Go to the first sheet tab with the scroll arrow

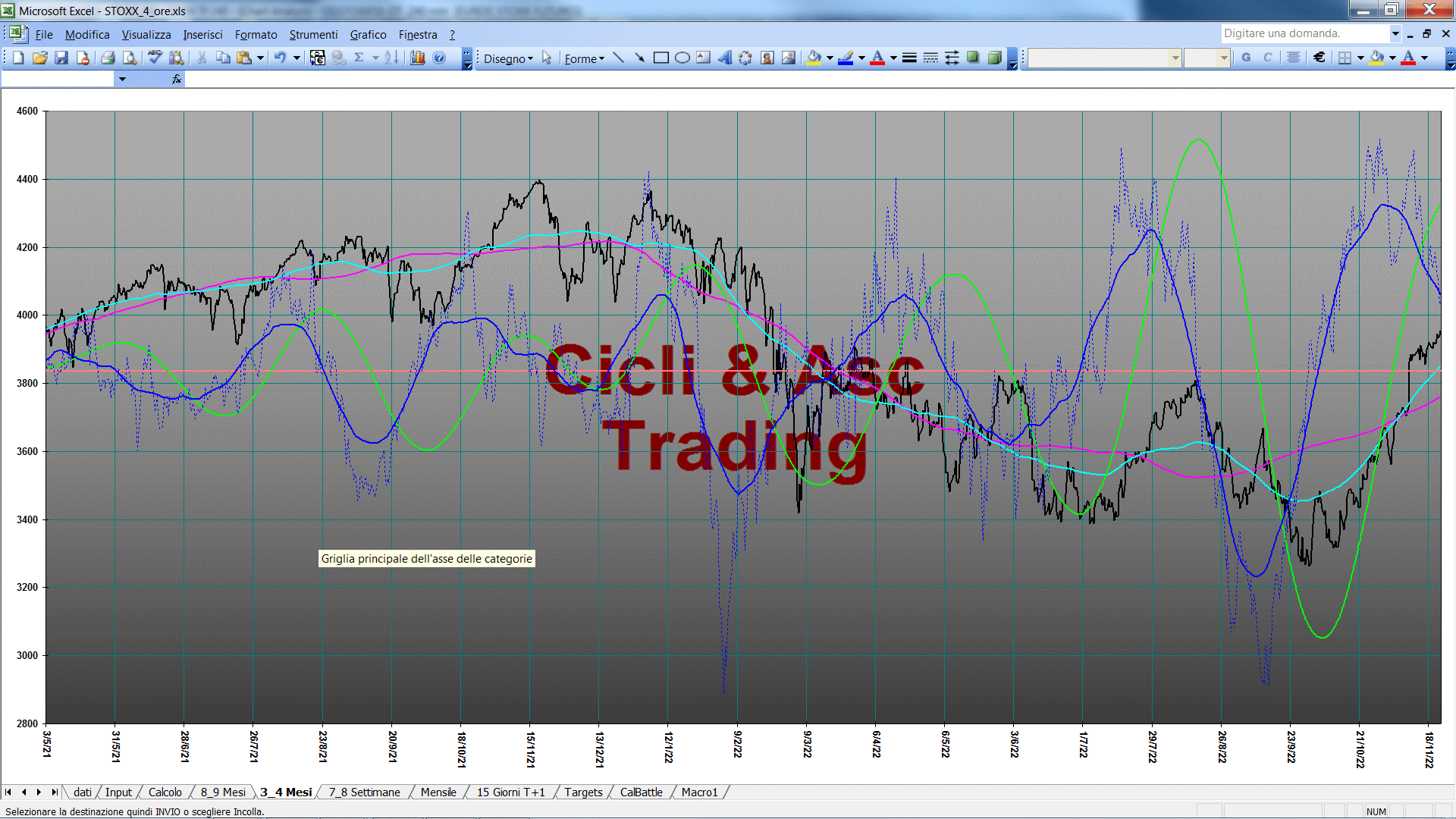coord(8,792)
